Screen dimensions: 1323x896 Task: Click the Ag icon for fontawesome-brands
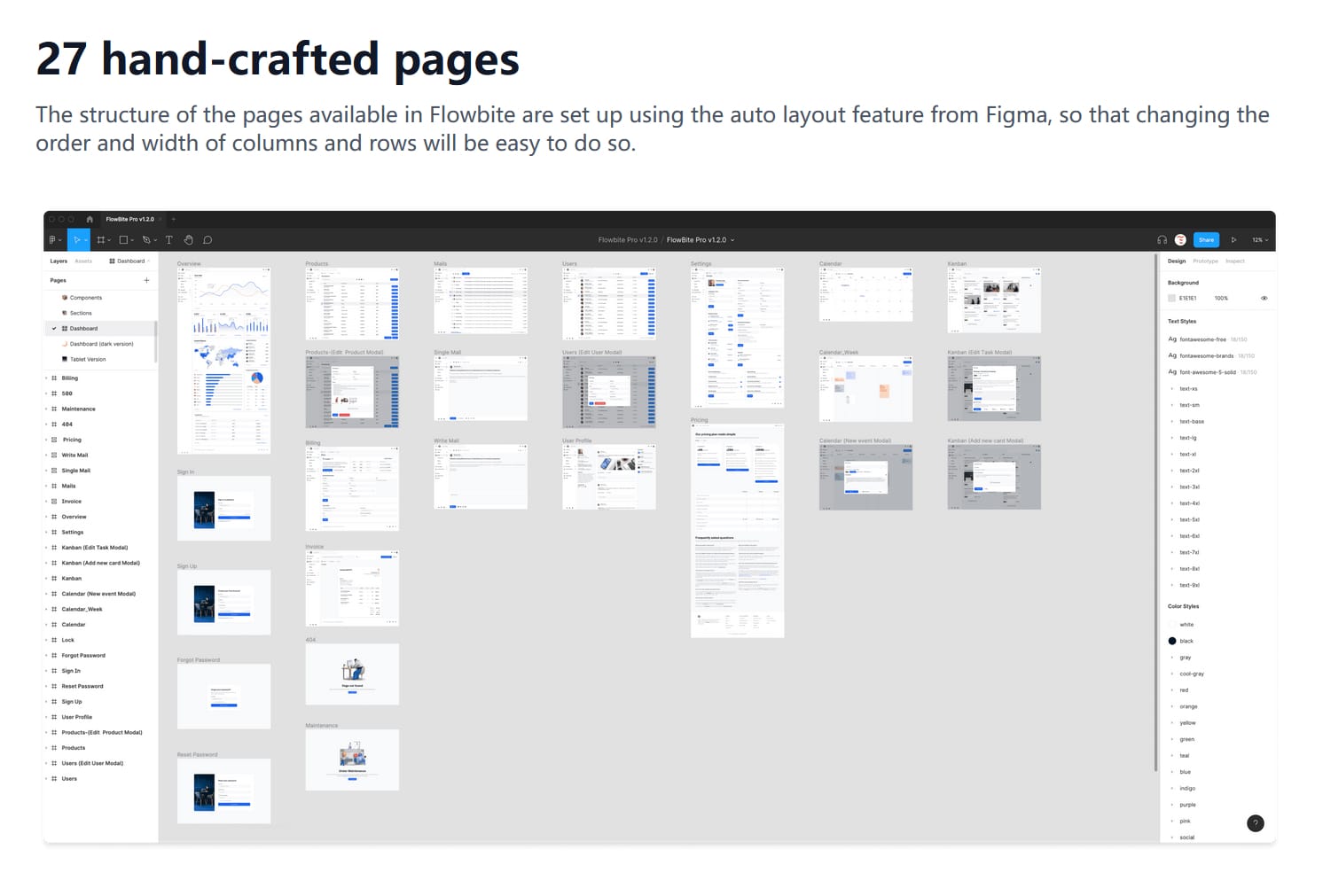click(1172, 355)
